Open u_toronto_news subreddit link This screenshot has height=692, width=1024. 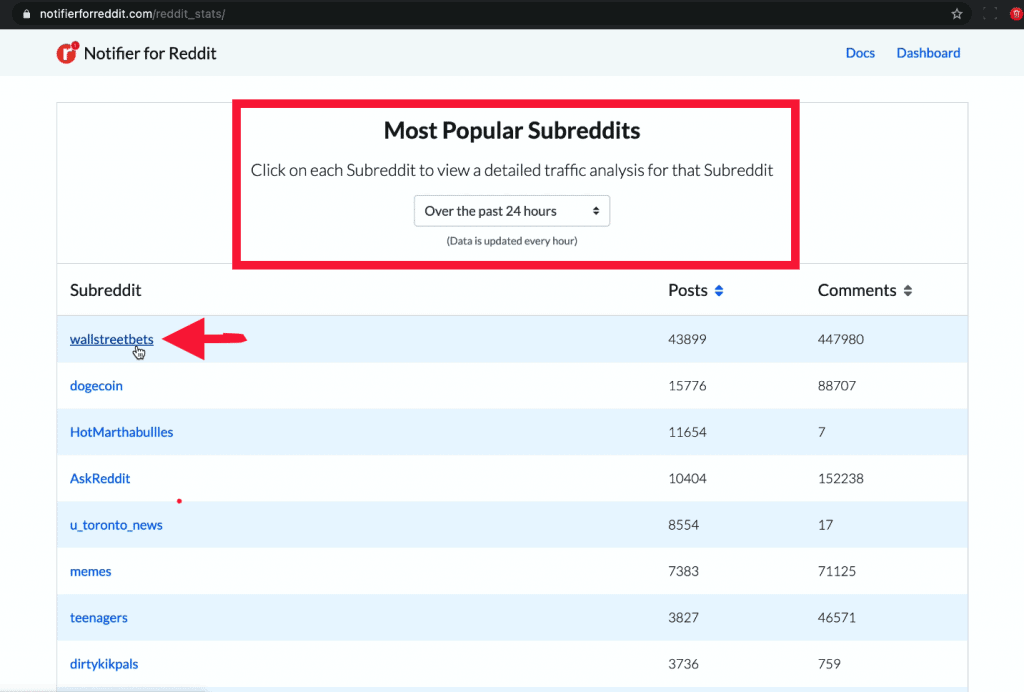pyautogui.click(x=116, y=525)
